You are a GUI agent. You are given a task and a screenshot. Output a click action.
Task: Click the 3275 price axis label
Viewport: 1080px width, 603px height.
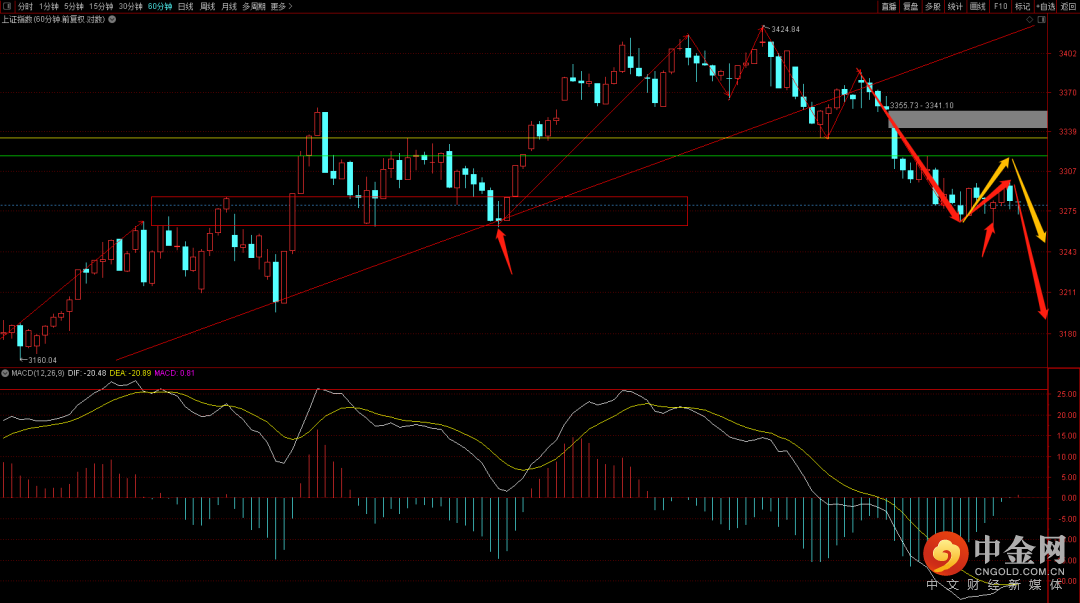pyautogui.click(x=1067, y=211)
